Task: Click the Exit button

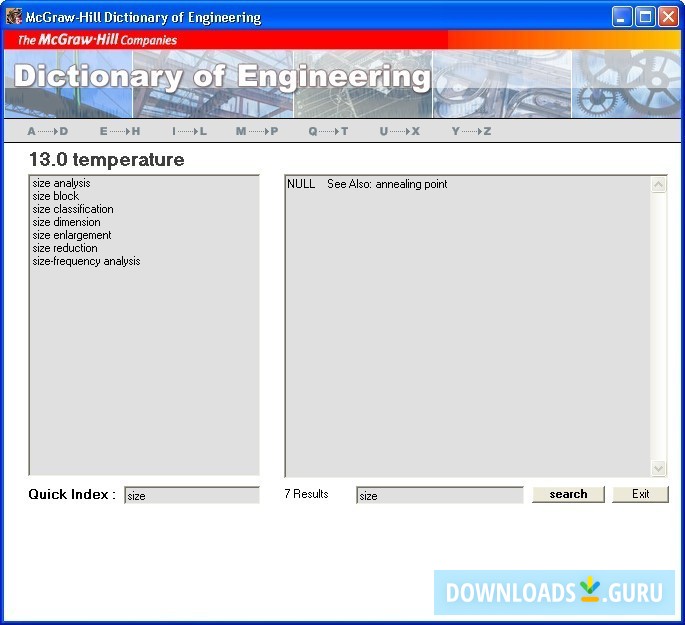Action: tap(640, 494)
